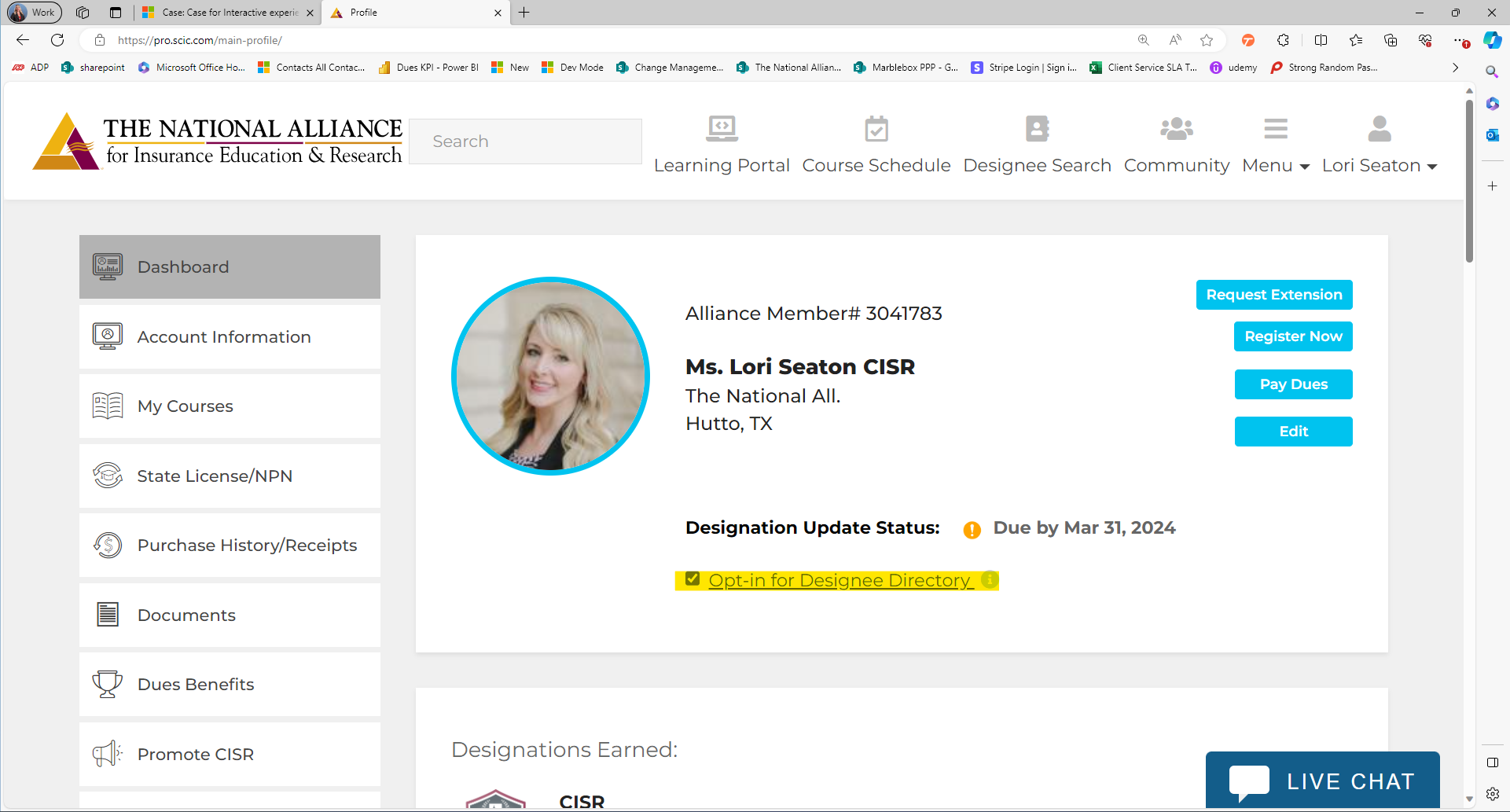Open browser extensions puzzle icon
The height and width of the screenshot is (812, 1510).
click(x=1284, y=40)
